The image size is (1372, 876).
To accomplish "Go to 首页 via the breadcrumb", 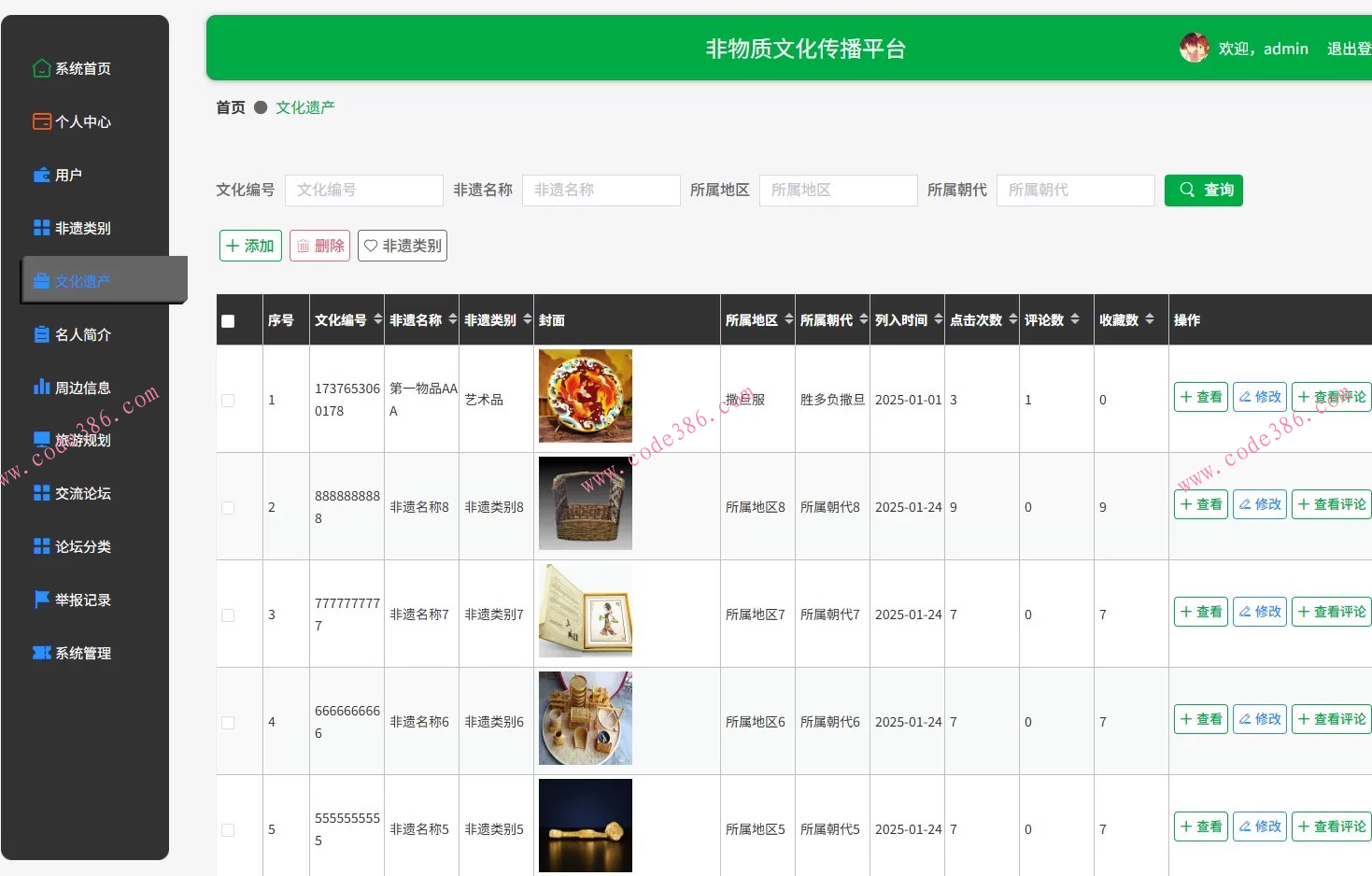I will pos(230,106).
